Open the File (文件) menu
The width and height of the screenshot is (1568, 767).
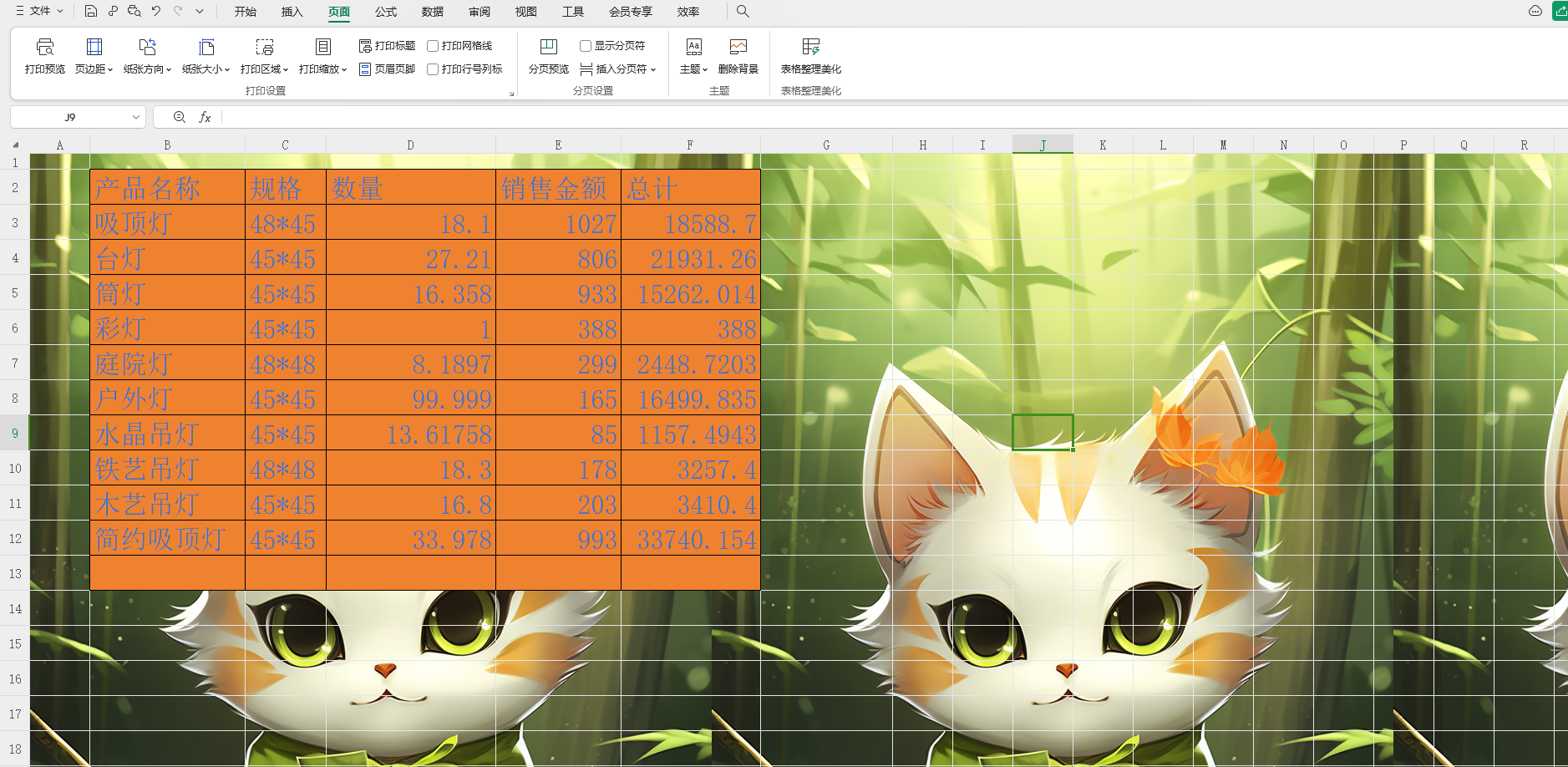pyautogui.click(x=39, y=12)
